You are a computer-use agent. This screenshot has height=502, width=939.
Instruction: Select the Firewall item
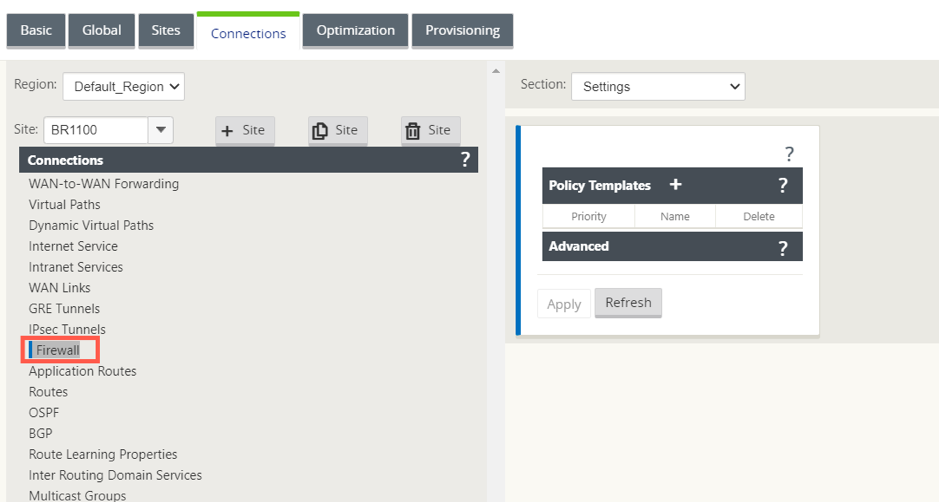57,350
